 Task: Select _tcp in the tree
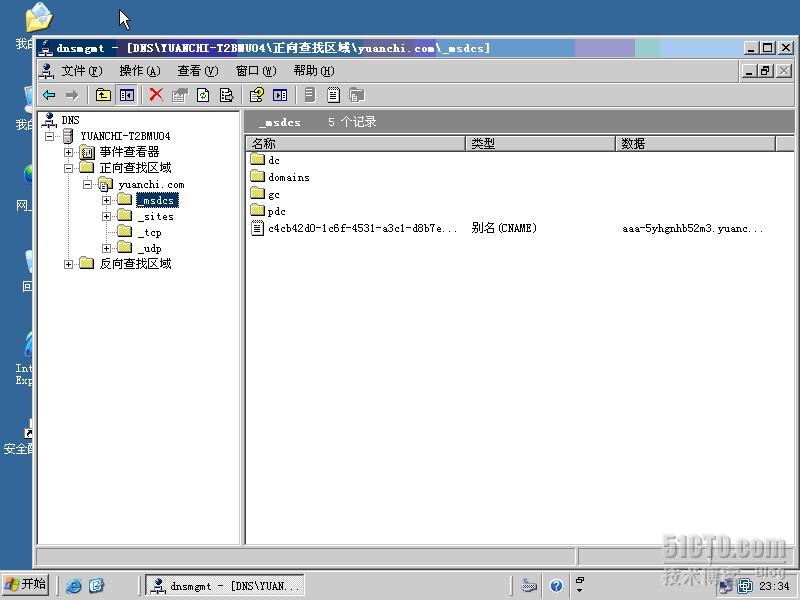click(x=149, y=233)
